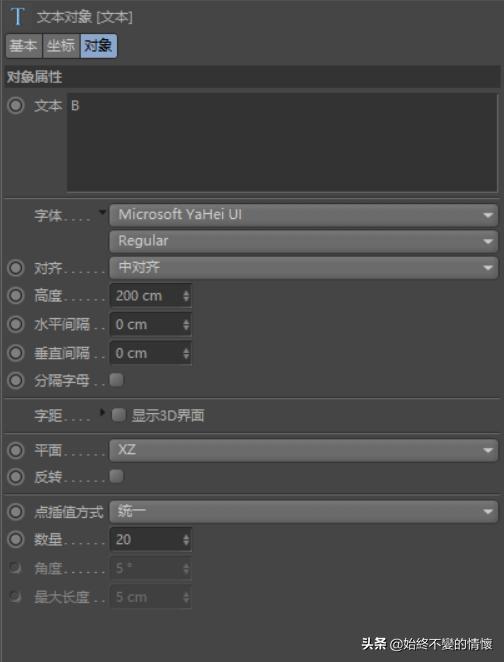Open the 中对齐 alignment dropdown
Viewport: 504px width, 662px height.
(x=303, y=268)
